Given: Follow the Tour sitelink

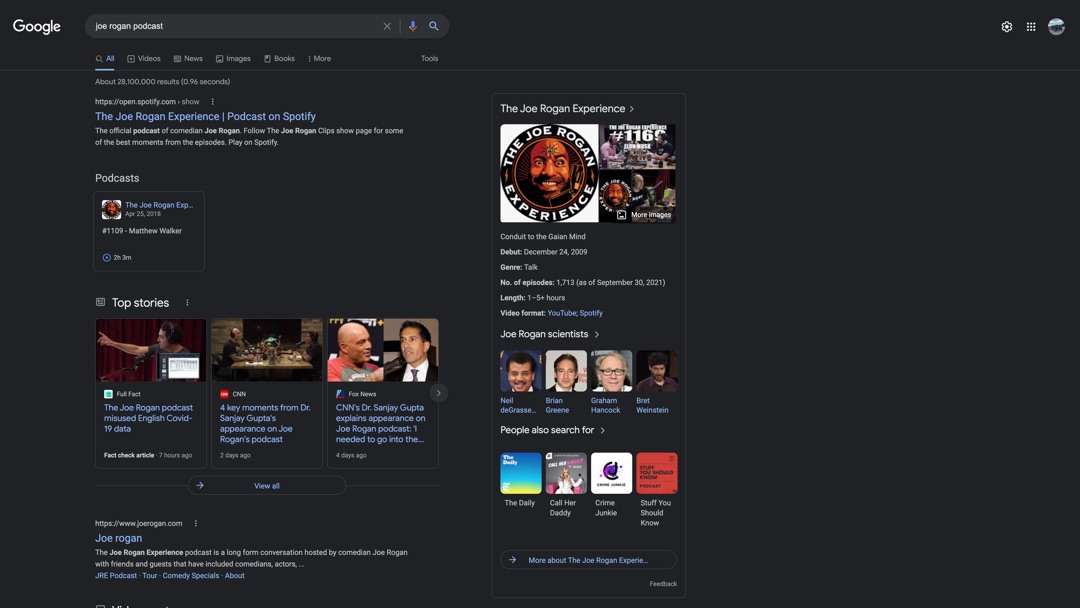Looking at the screenshot, I should point(149,576).
